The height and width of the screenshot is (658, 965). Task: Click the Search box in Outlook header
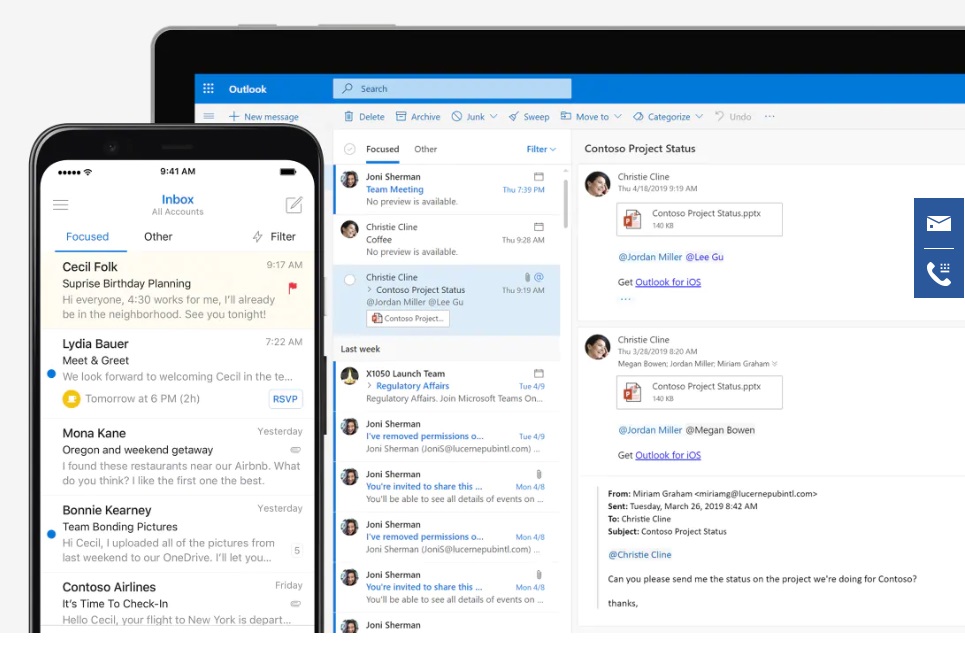pyautogui.click(x=452, y=89)
